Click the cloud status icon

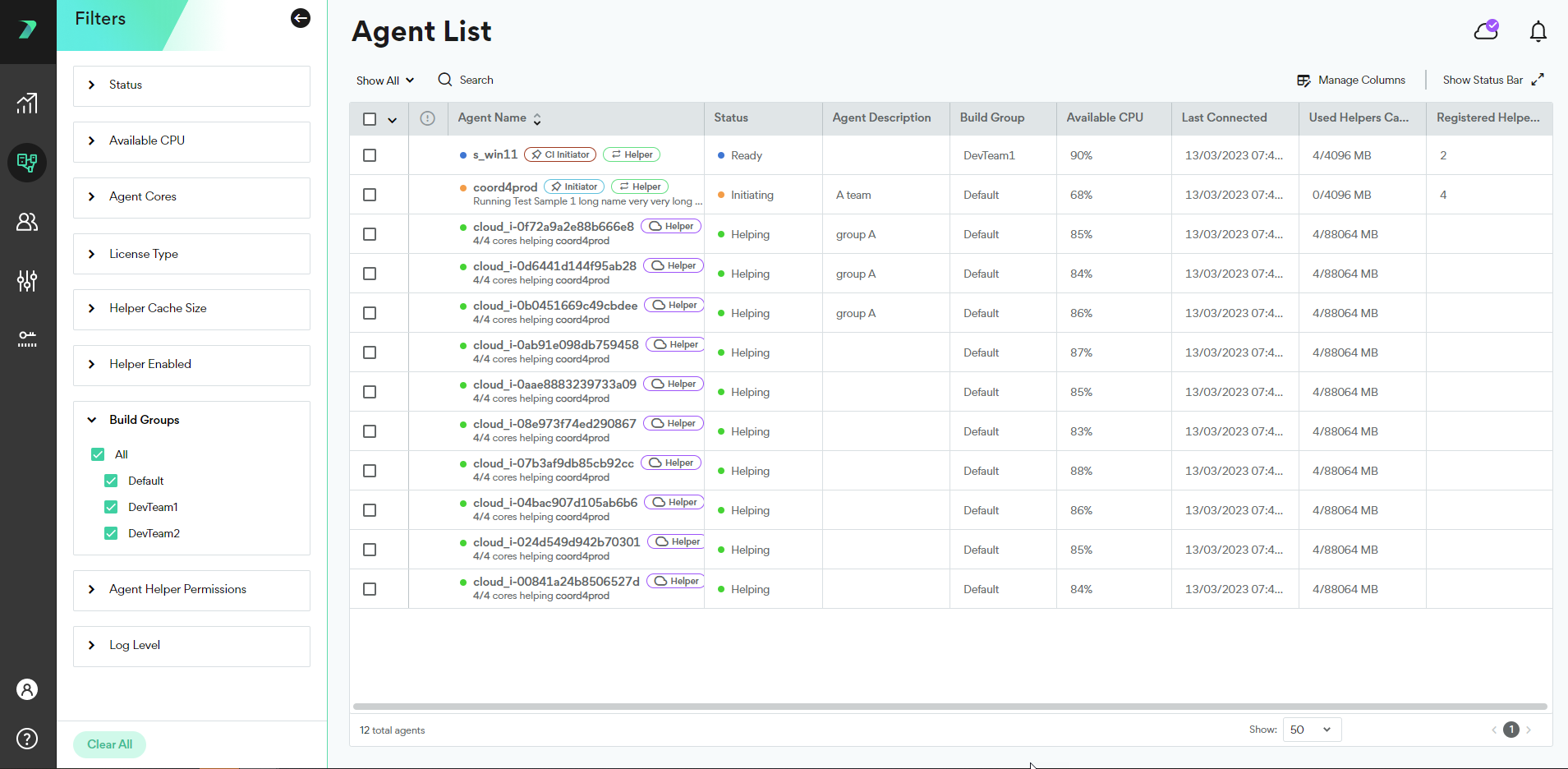tap(1486, 30)
